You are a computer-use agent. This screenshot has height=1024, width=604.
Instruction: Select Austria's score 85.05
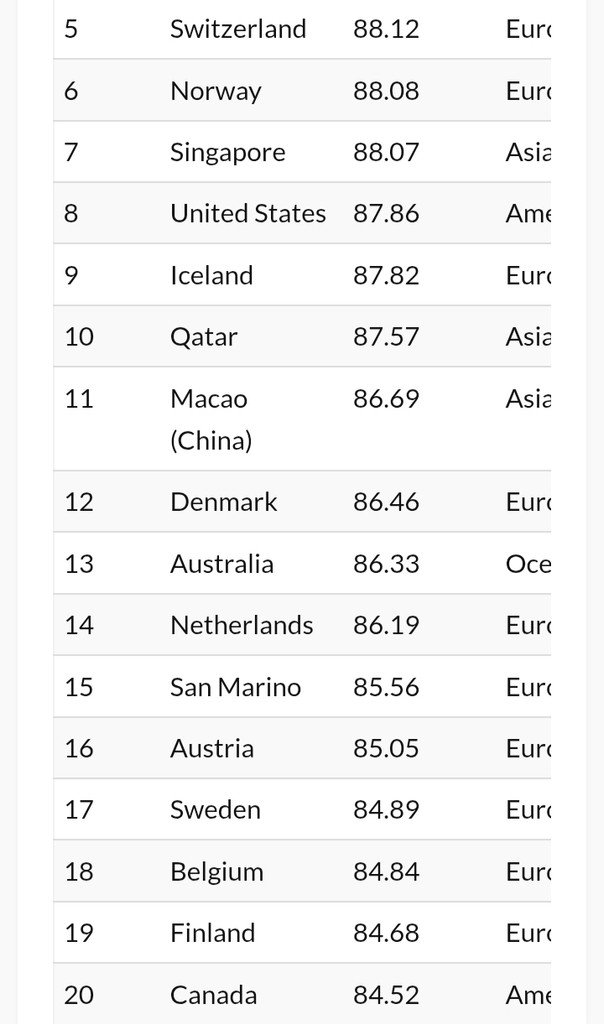tap(386, 749)
